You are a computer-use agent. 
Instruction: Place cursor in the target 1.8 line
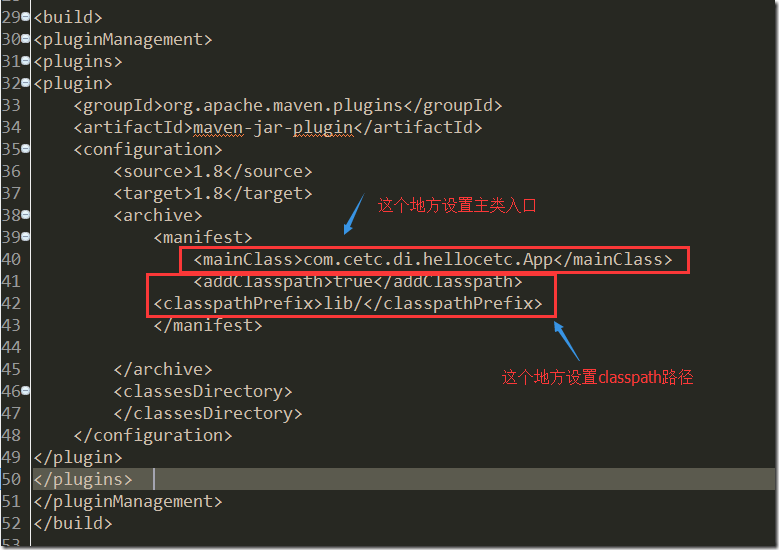(212, 193)
